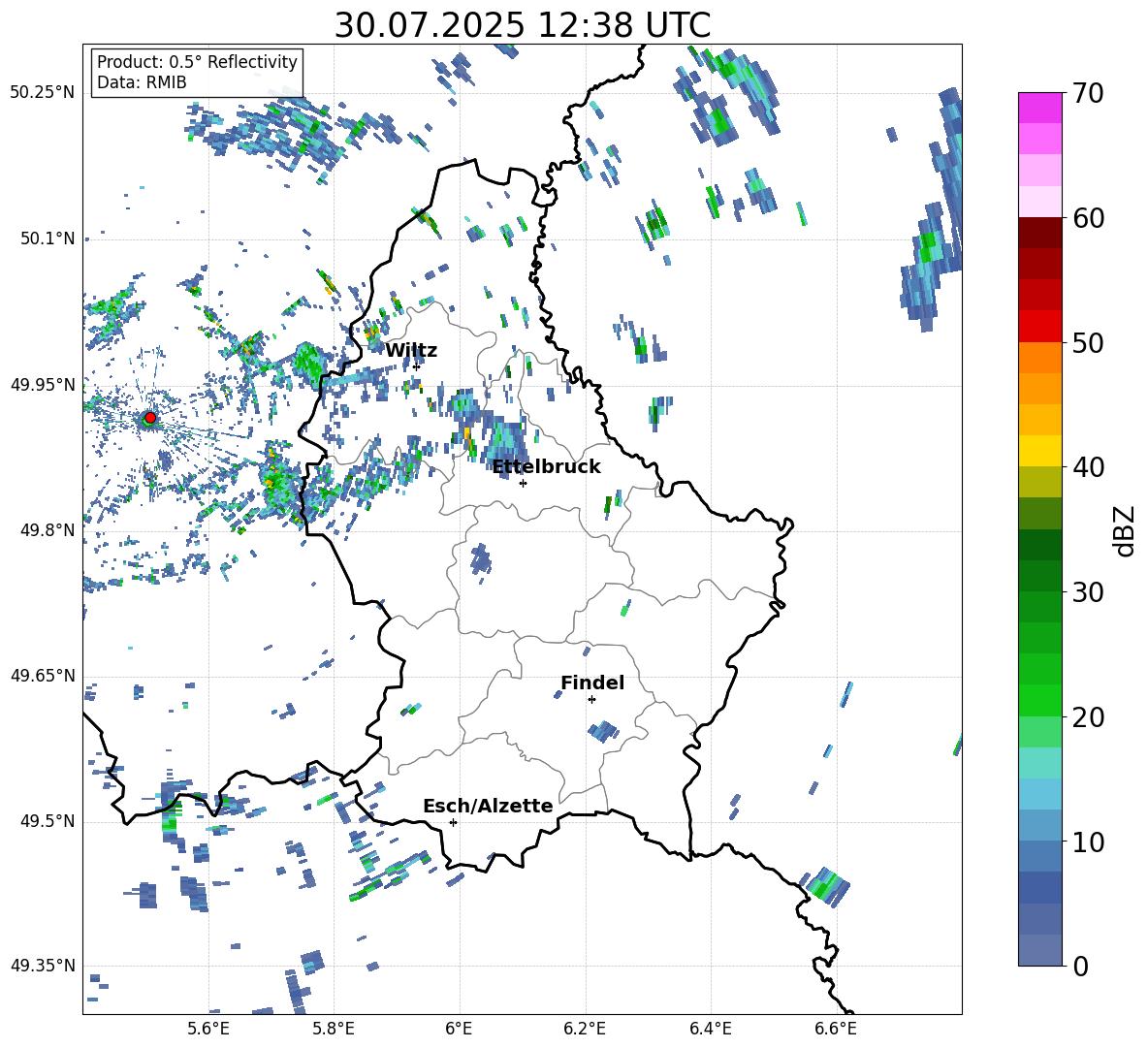
Task: Click the 6.6°E longitude label
Action: click(836, 1029)
